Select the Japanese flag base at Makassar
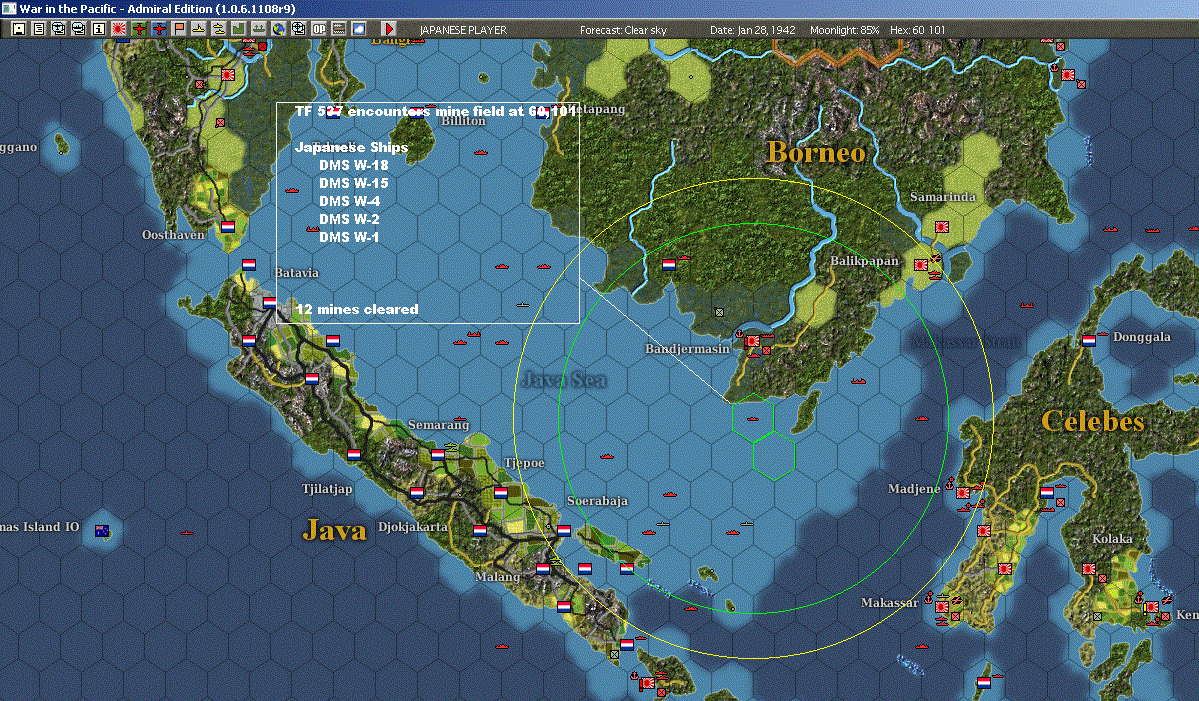 tap(942, 607)
